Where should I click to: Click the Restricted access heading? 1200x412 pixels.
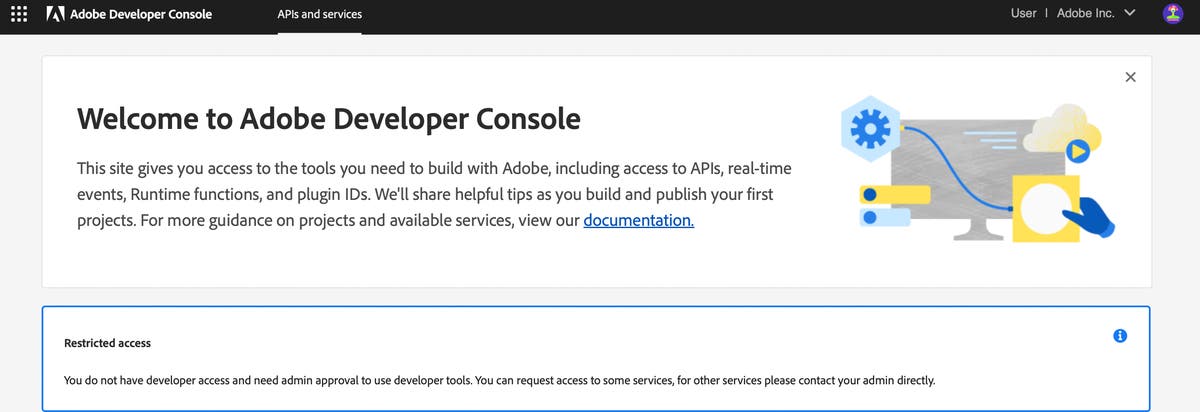[107, 343]
